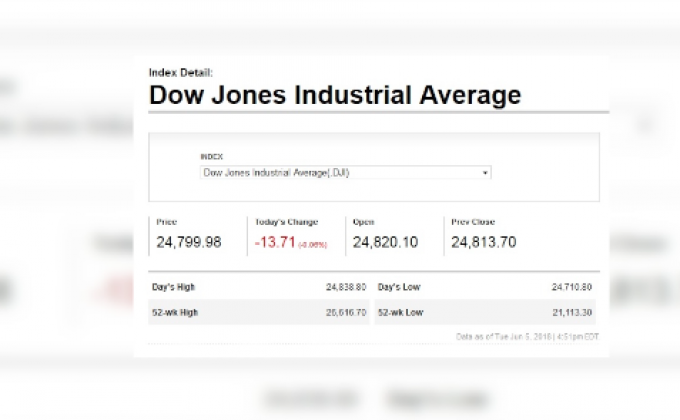The width and height of the screenshot is (680, 420).
Task: Open the Dow Jones index dropdown
Action: (x=344, y=173)
